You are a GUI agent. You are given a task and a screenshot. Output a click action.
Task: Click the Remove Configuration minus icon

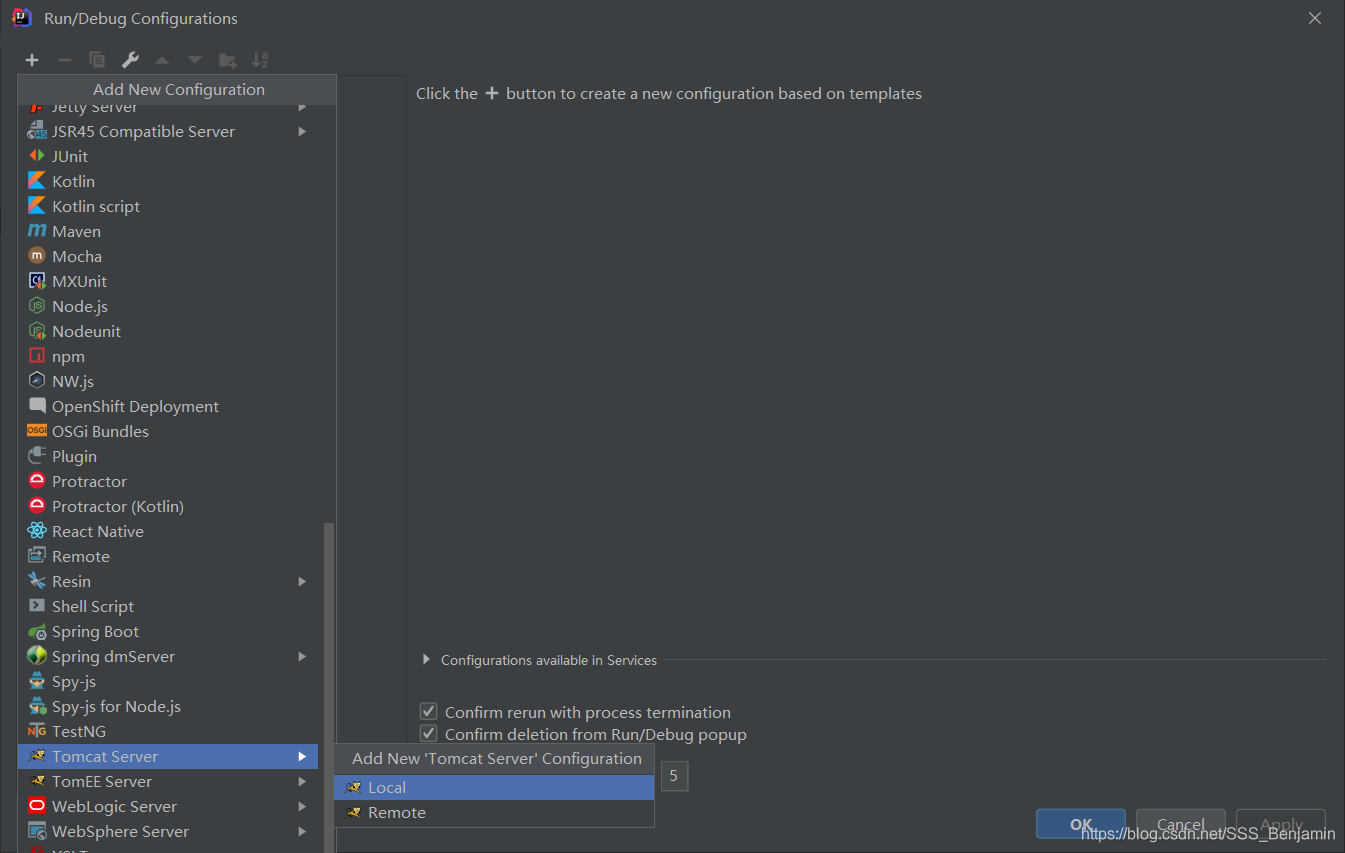(64, 60)
